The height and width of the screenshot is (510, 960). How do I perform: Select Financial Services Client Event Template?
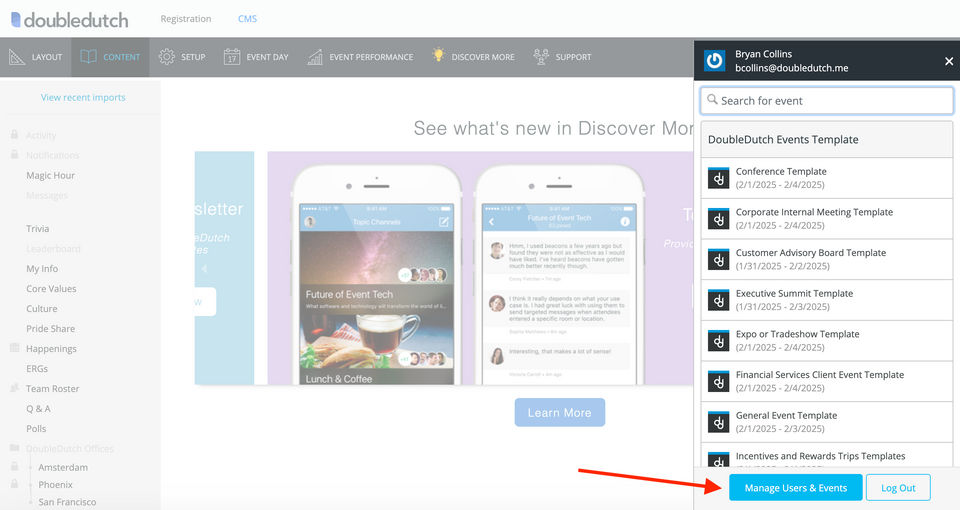[827, 381]
